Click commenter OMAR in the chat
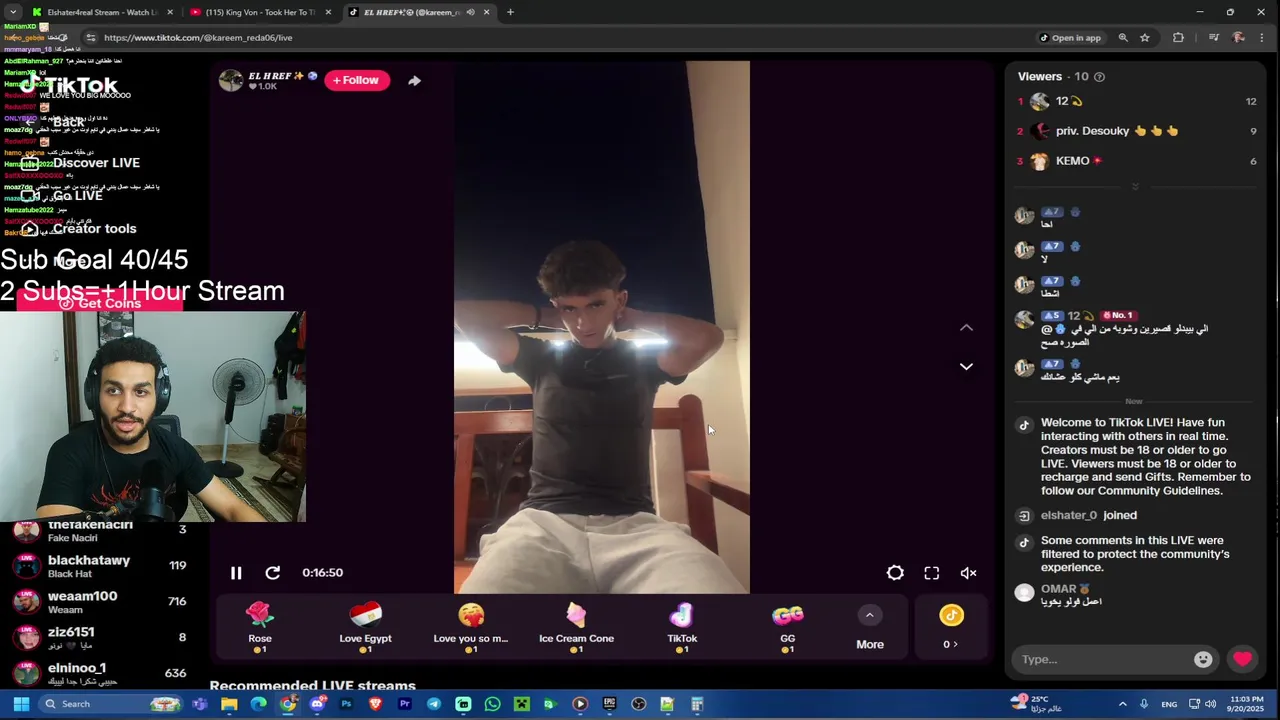This screenshot has width=1280, height=720. pos(1058,589)
